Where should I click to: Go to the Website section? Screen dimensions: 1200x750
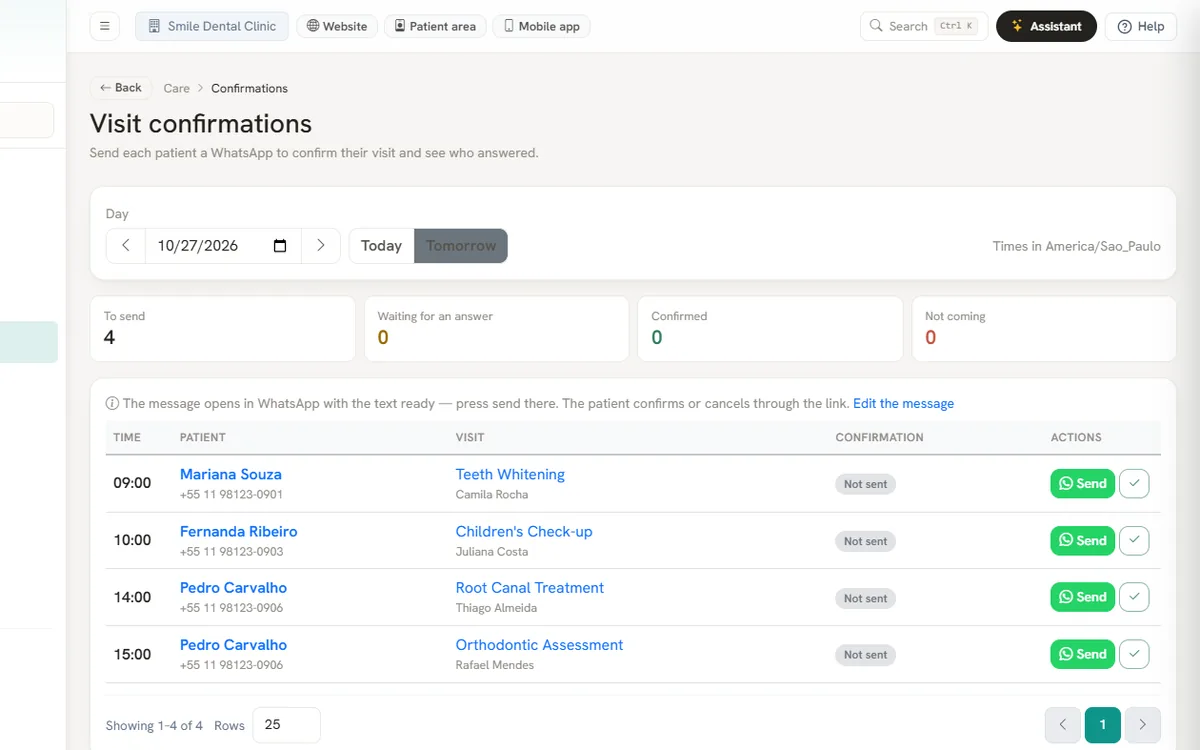click(337, 26)
